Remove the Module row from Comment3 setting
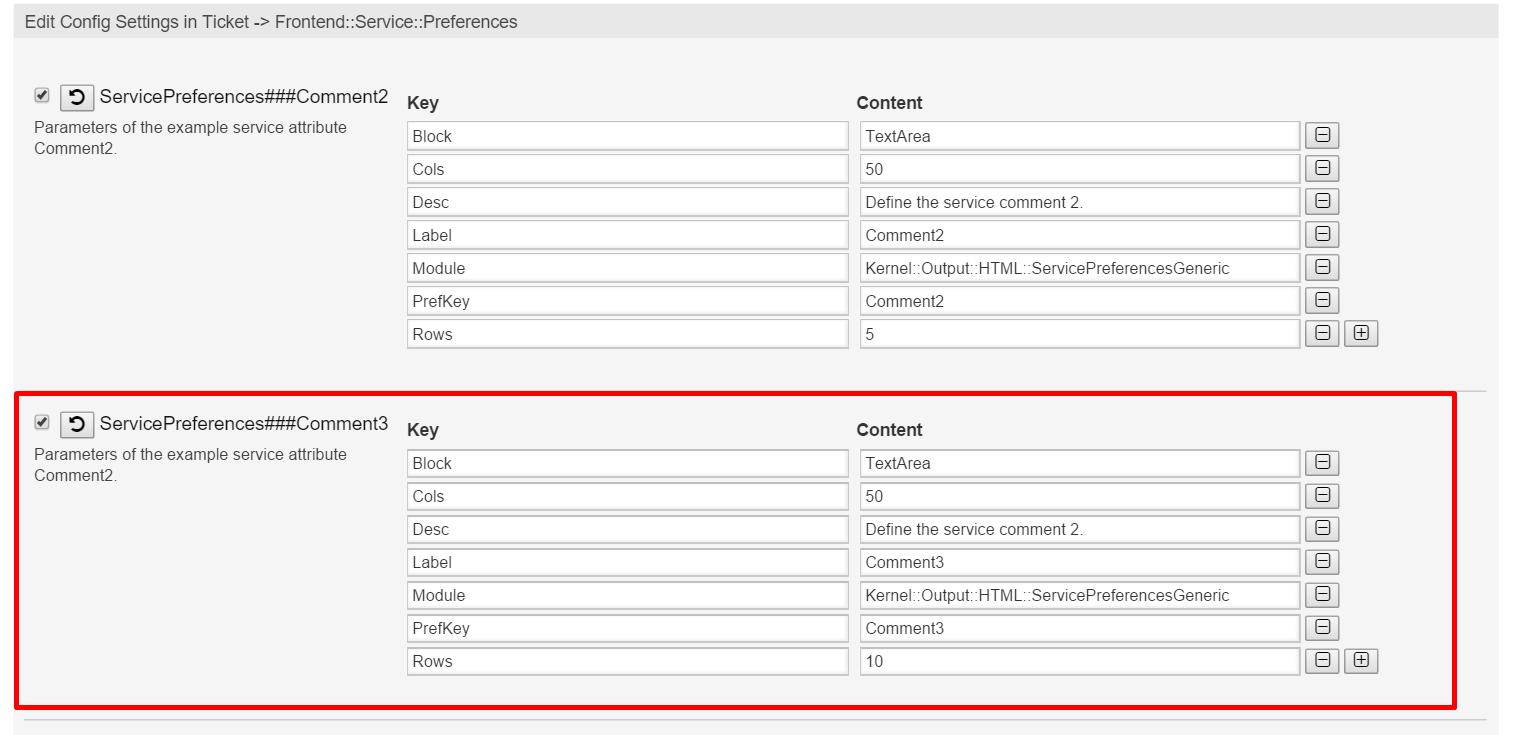This screenshot has height=735, width=1516. 1321,594
